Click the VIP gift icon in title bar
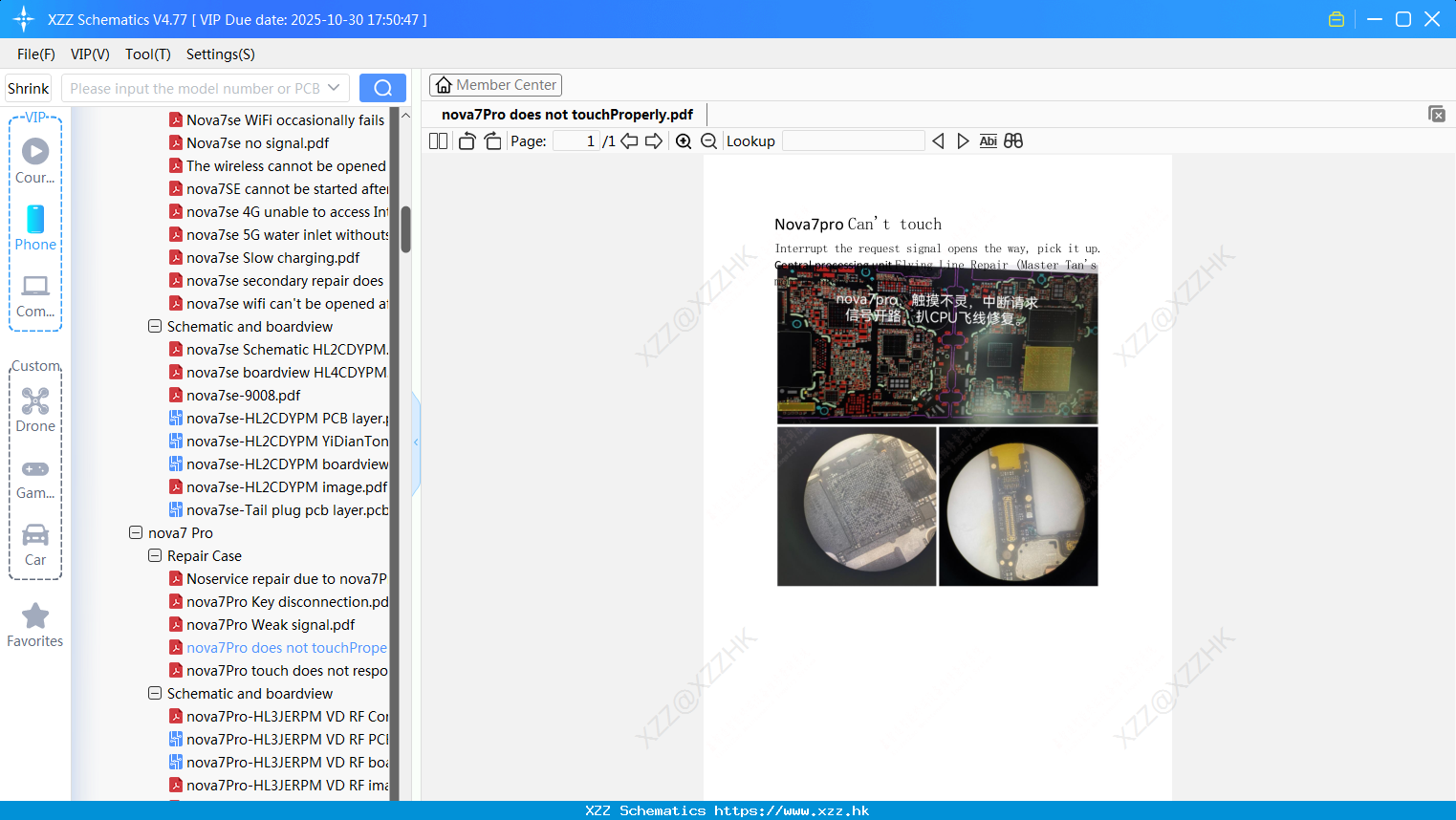This screenshot has height=820, width=1456. click(x=1336, y=19)
